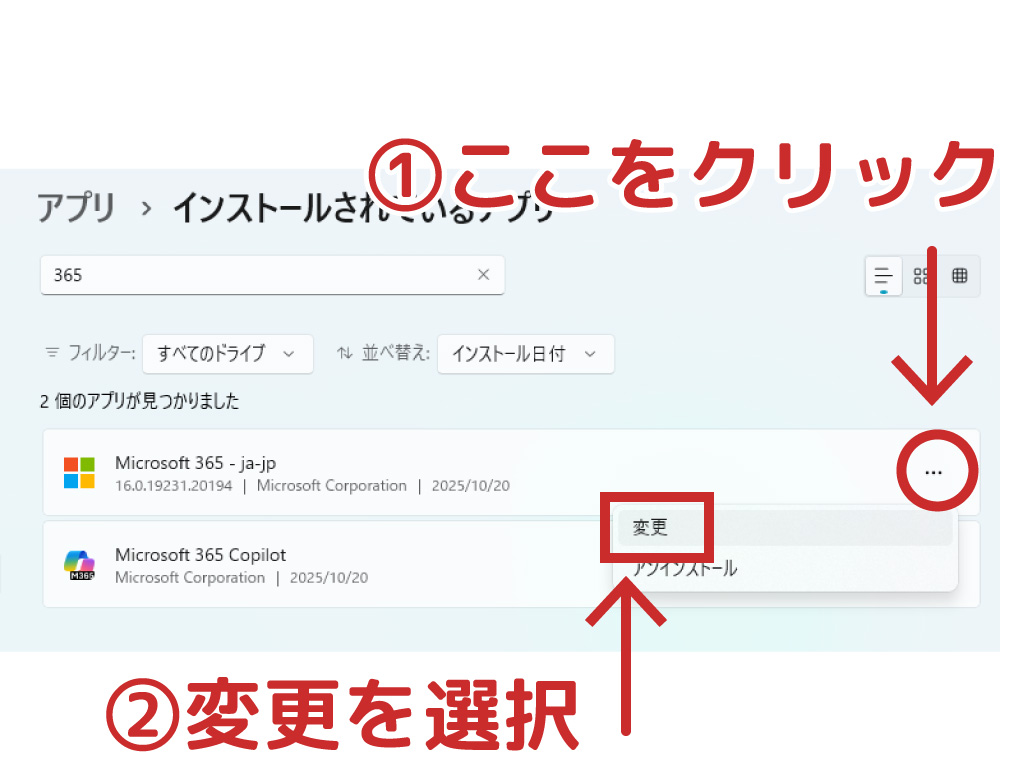Go back to アプリ via breadcrumb
The width and height of the screenshot is (1011, 777).
click(x=76, y=208)
